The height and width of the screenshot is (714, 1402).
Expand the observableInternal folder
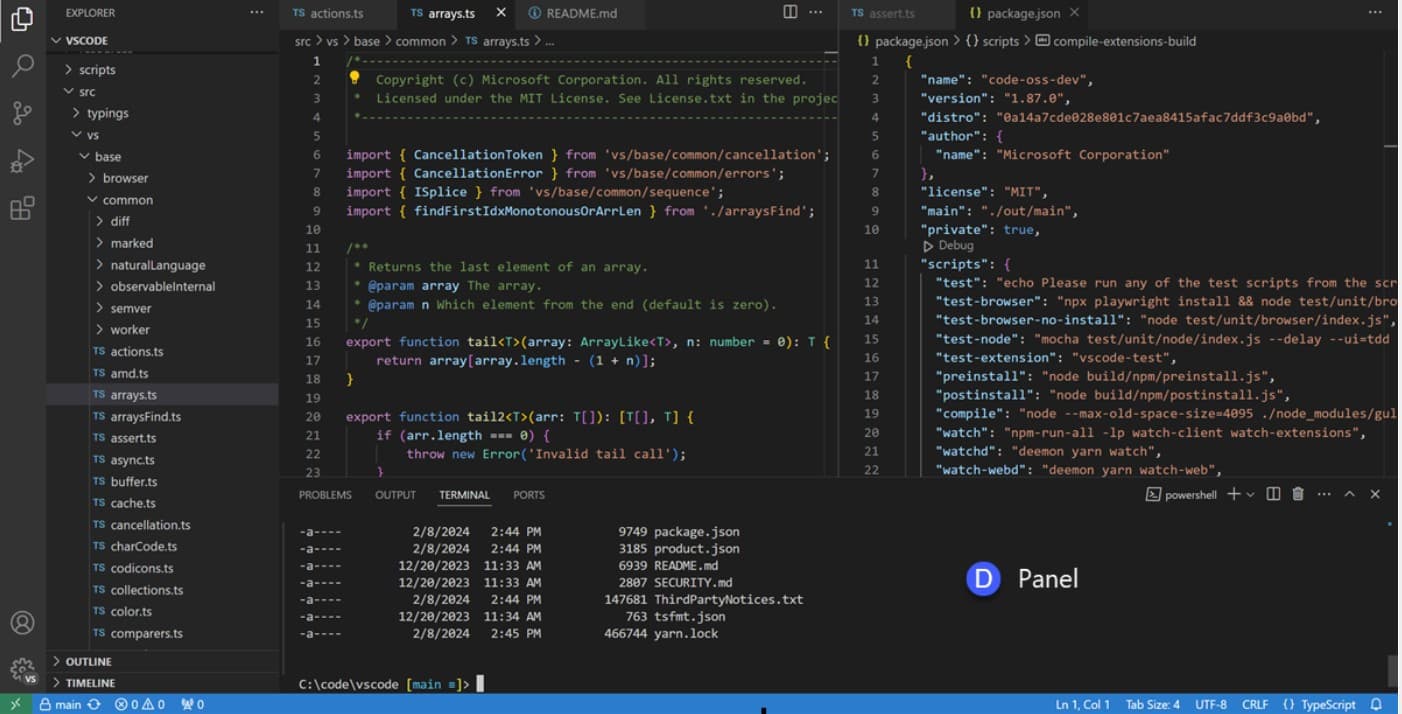tap(162, 286)
